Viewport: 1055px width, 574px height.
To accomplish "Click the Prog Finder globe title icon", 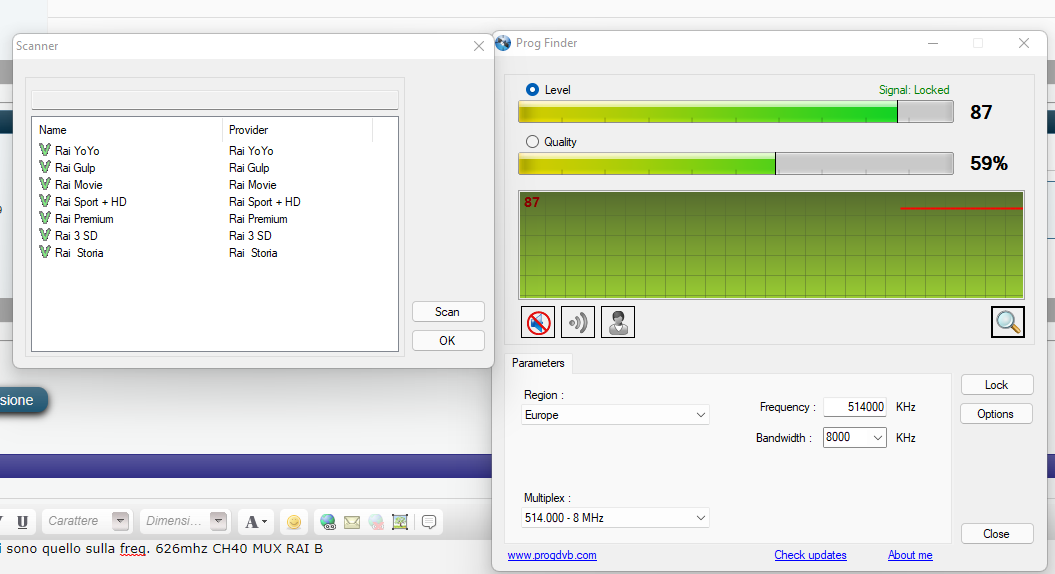I will [503, 43].
